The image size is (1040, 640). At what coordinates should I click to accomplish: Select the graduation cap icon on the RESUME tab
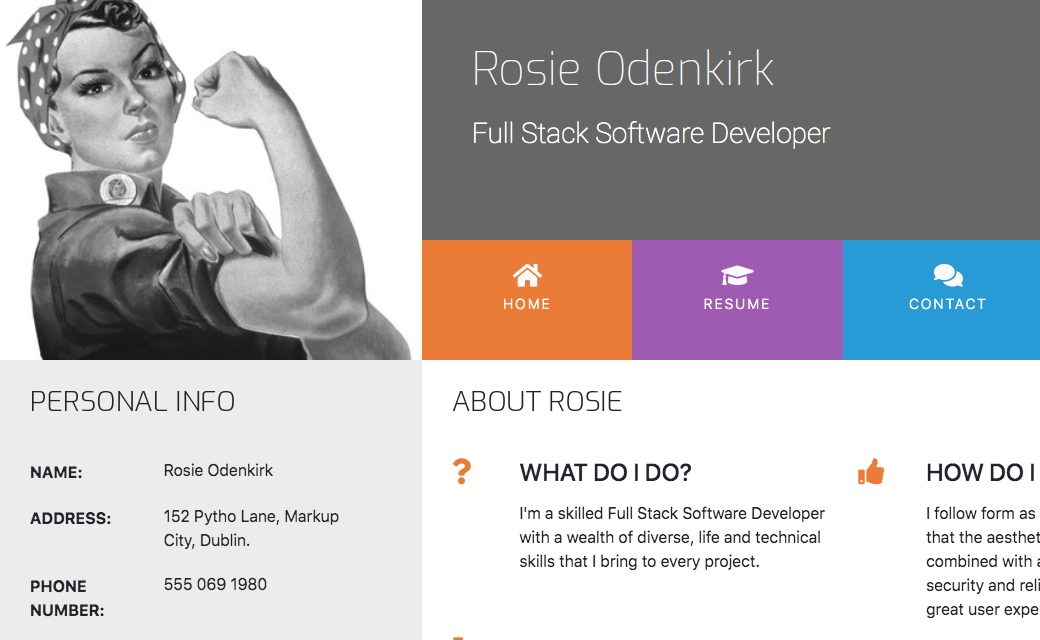coord(737,276)
